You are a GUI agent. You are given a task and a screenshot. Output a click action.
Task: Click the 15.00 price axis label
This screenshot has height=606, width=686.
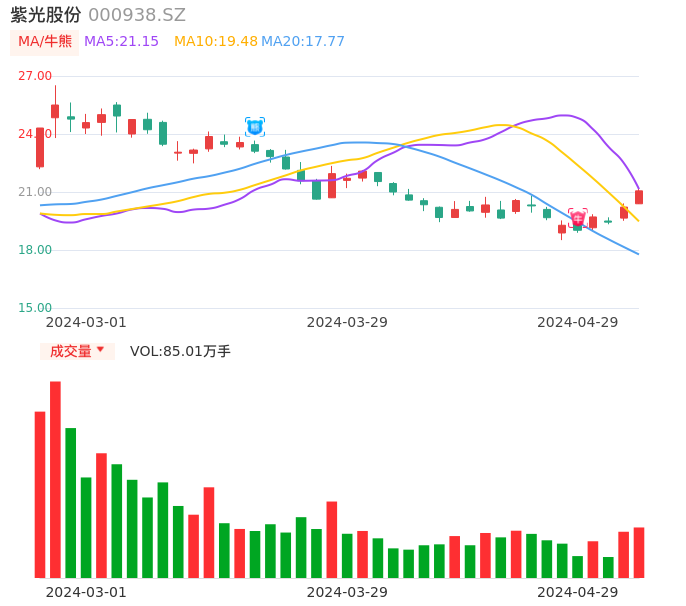click(x=35, y=308)
